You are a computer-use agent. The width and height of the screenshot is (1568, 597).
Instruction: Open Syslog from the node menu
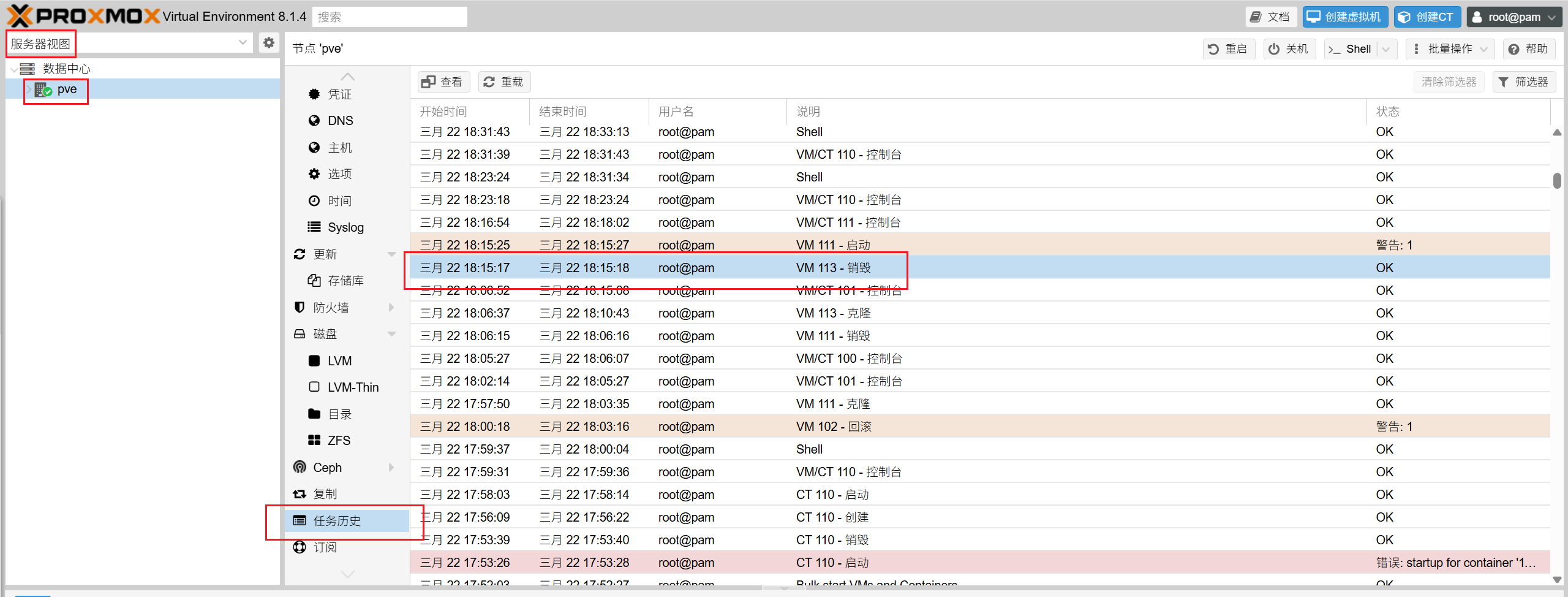coord(345,227)
